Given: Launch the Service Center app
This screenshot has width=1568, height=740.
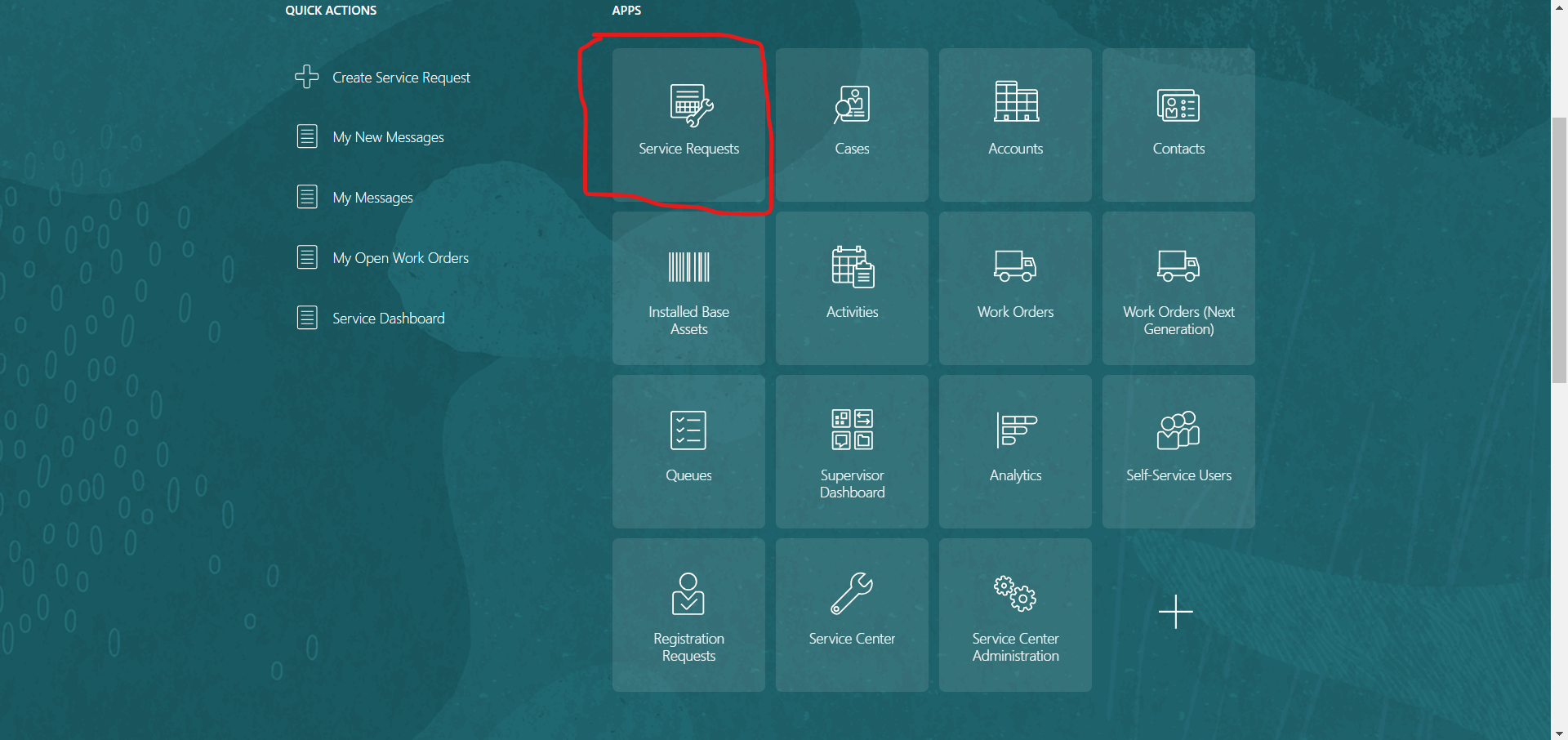Looking at the screenshot, I should click(852, 614).
